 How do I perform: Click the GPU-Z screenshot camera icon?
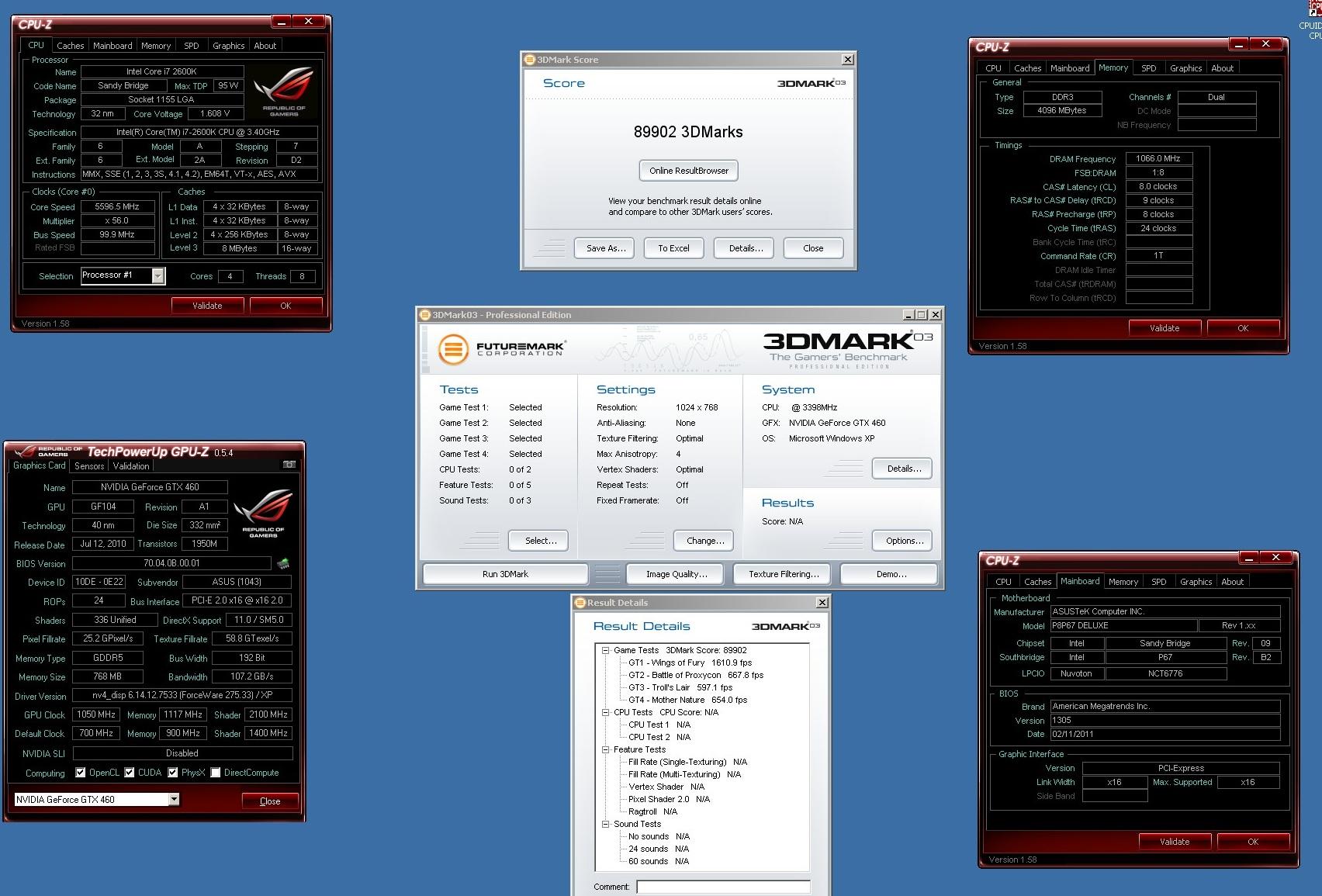click(289, 465)
